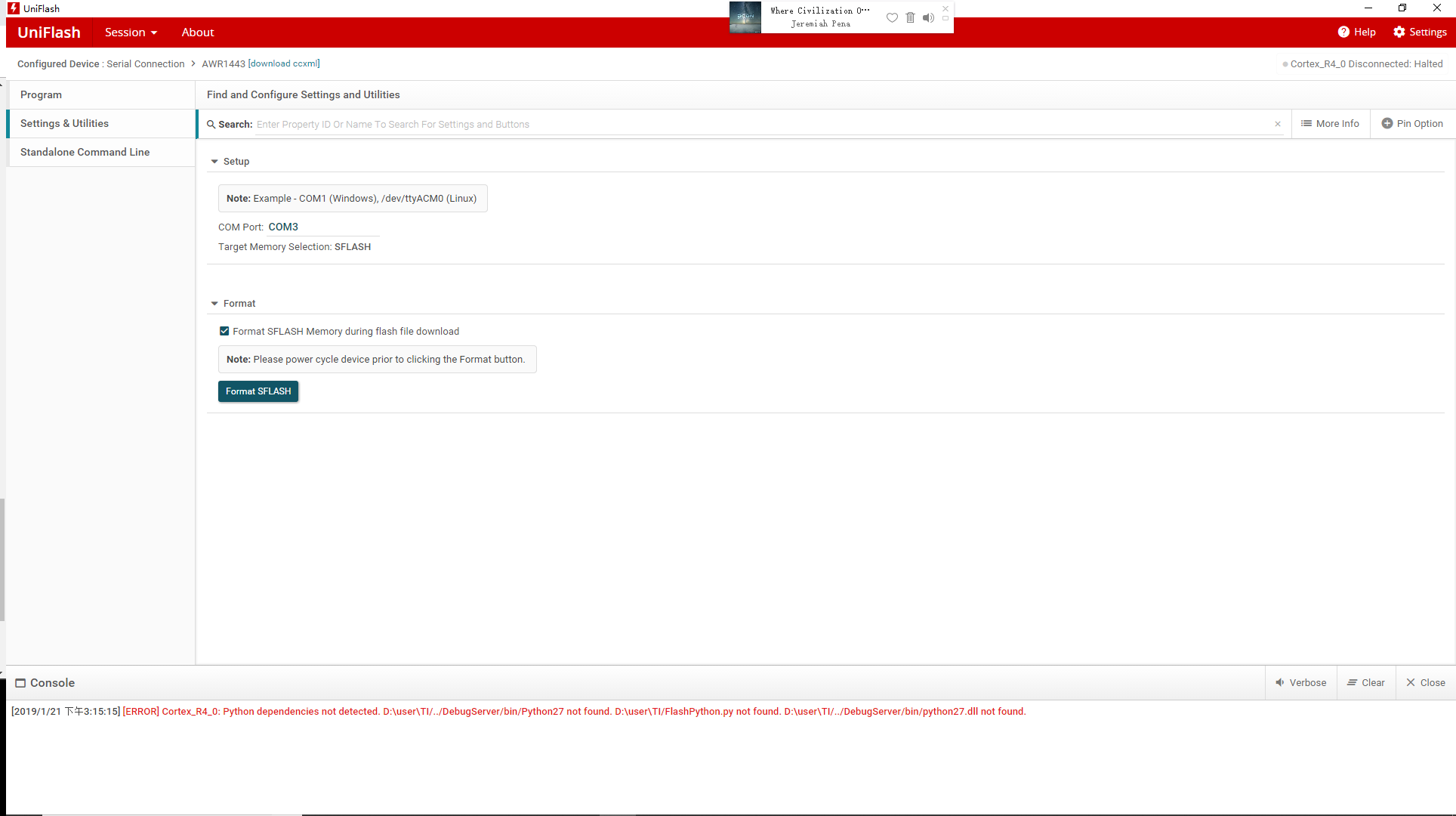Image resolution: width=1456 pixels, height=816 pixels.
Task: Open the About menu
Action: coord(198,32)
